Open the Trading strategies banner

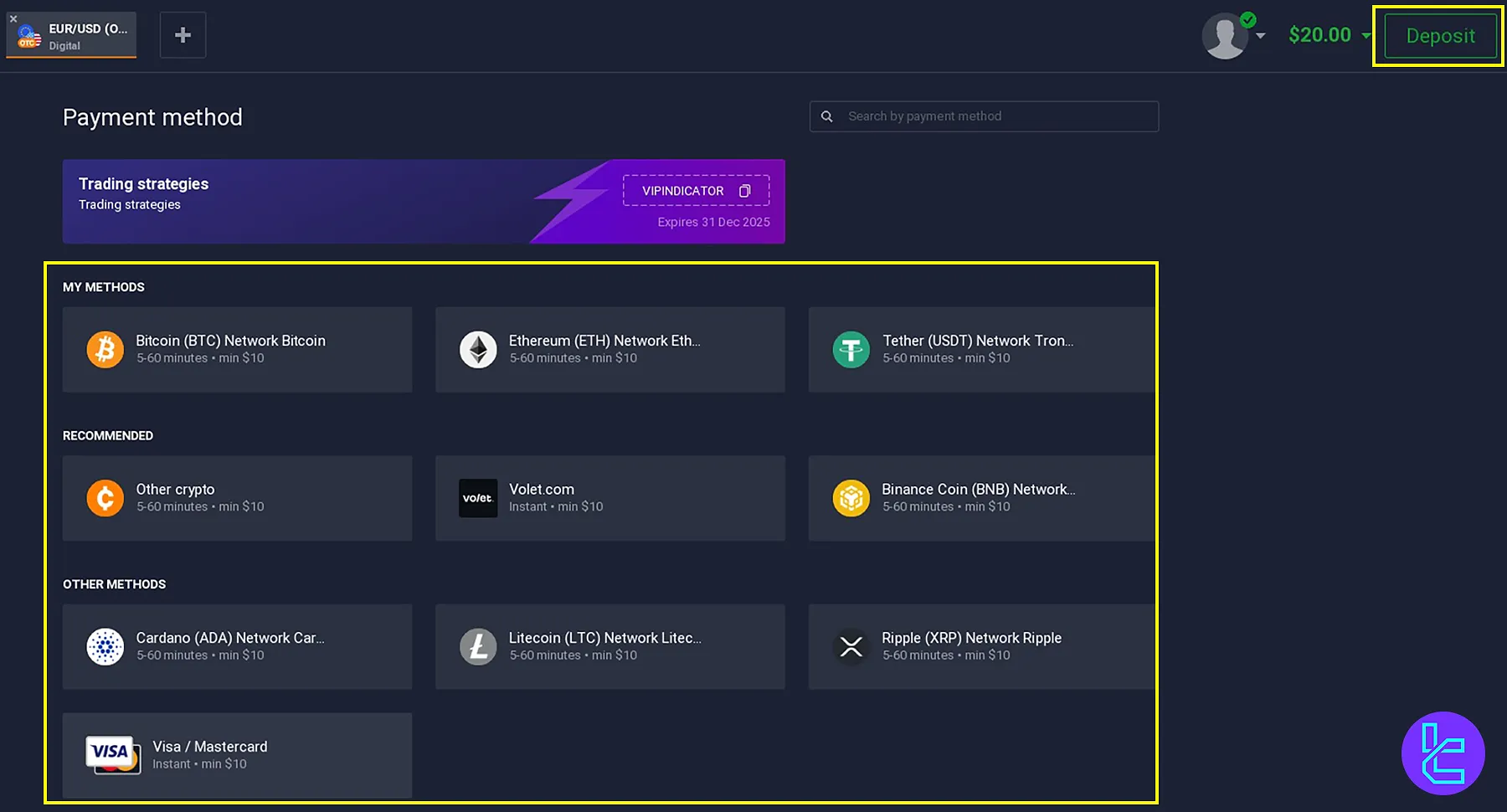424,202
